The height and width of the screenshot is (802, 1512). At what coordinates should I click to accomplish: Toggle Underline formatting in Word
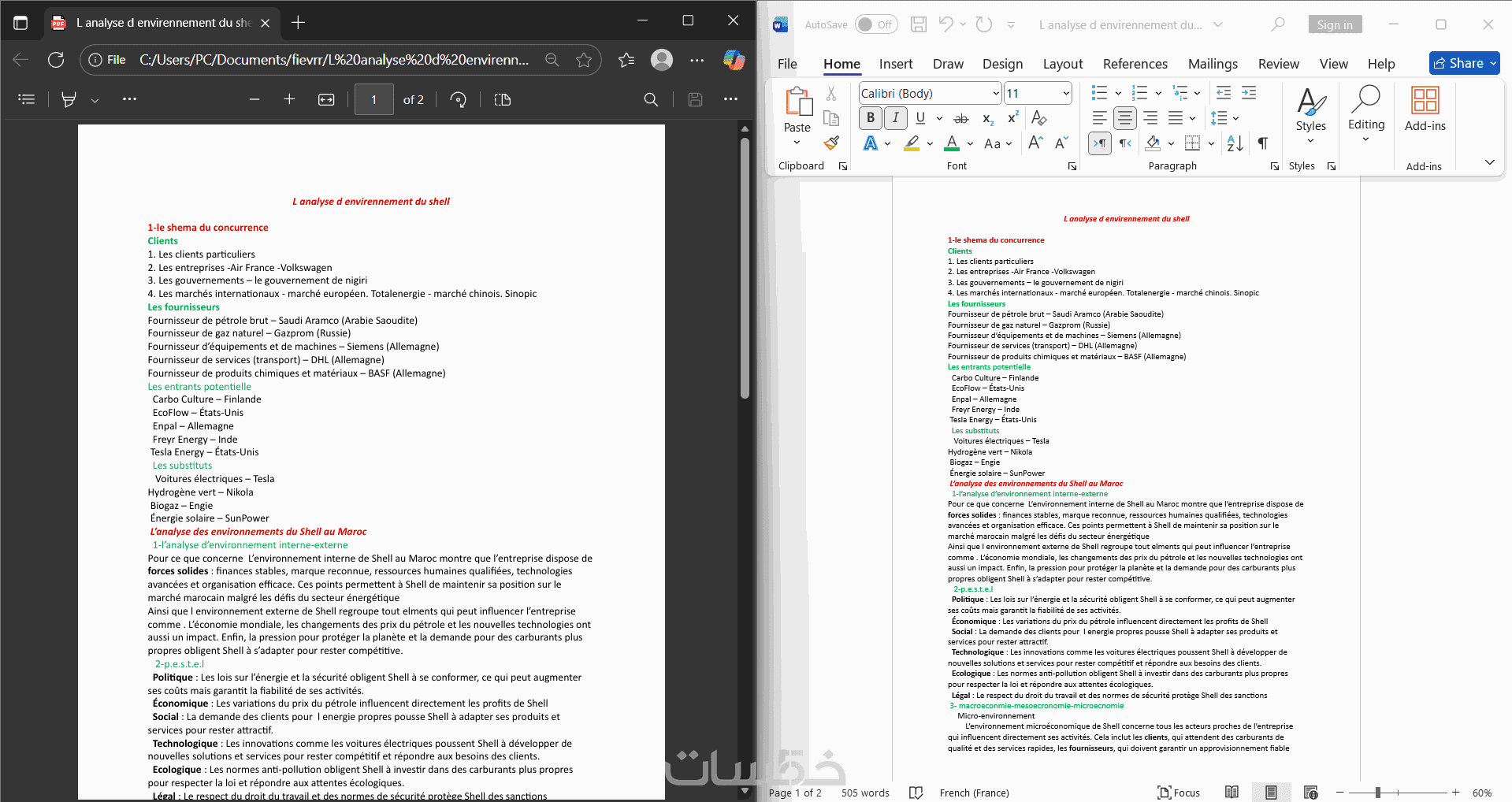(x=920, y=118)
